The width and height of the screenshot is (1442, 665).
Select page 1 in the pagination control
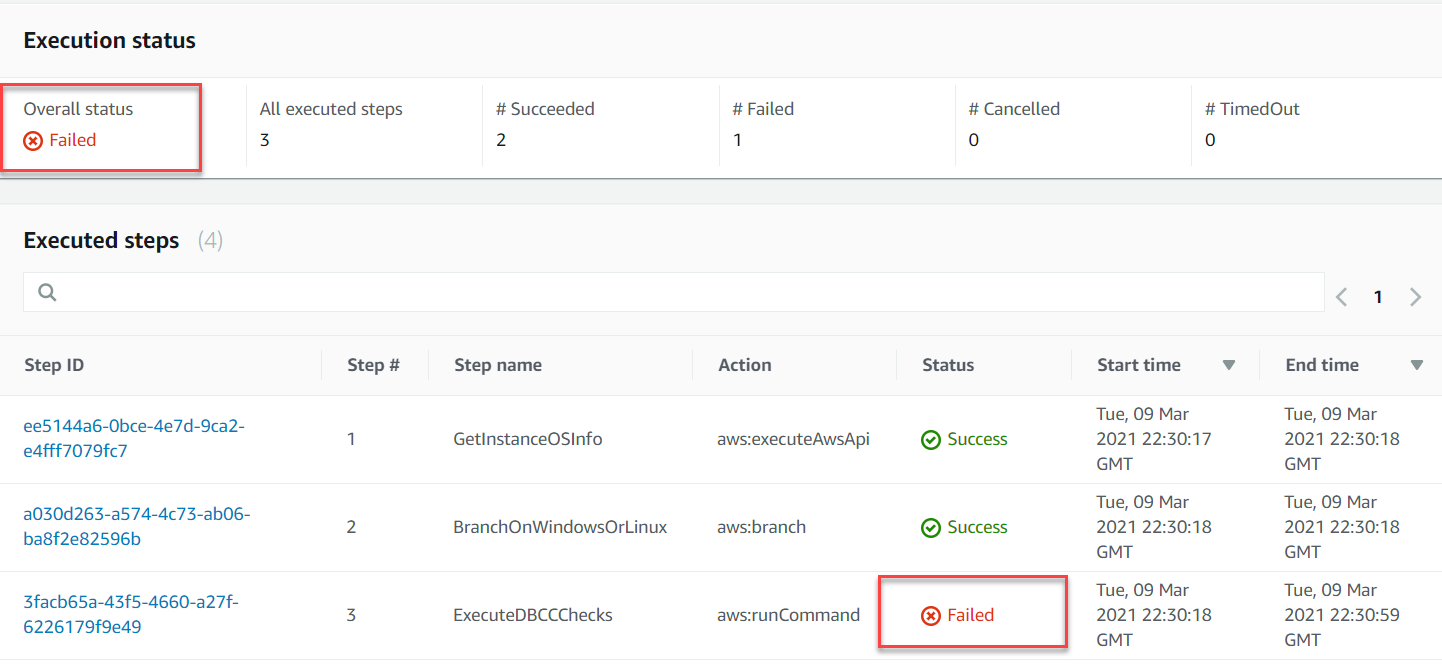coord(1378,296)
